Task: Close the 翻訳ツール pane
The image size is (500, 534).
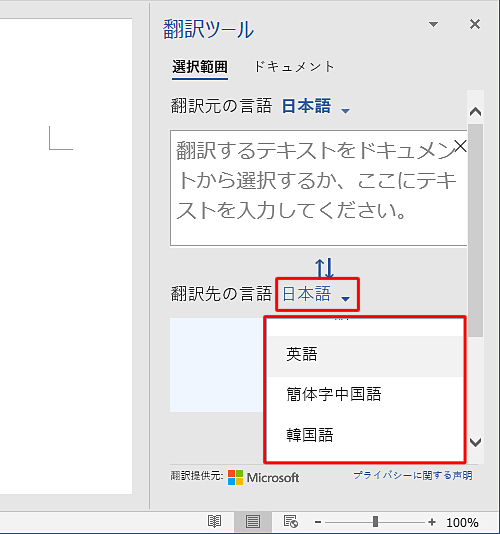Action: tap(475, 24)
